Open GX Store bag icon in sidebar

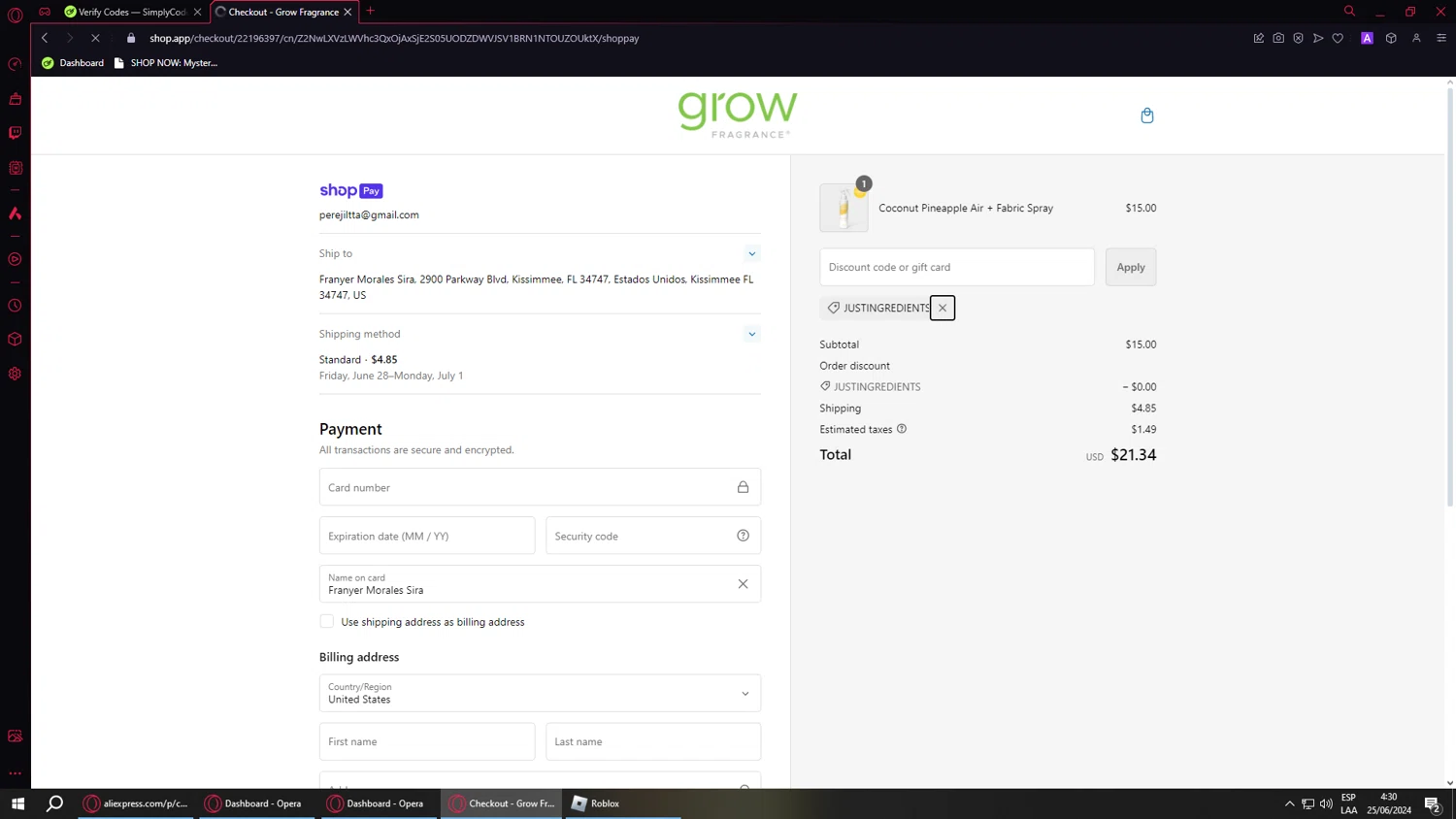pyautogui.click(x=15, y=99)
